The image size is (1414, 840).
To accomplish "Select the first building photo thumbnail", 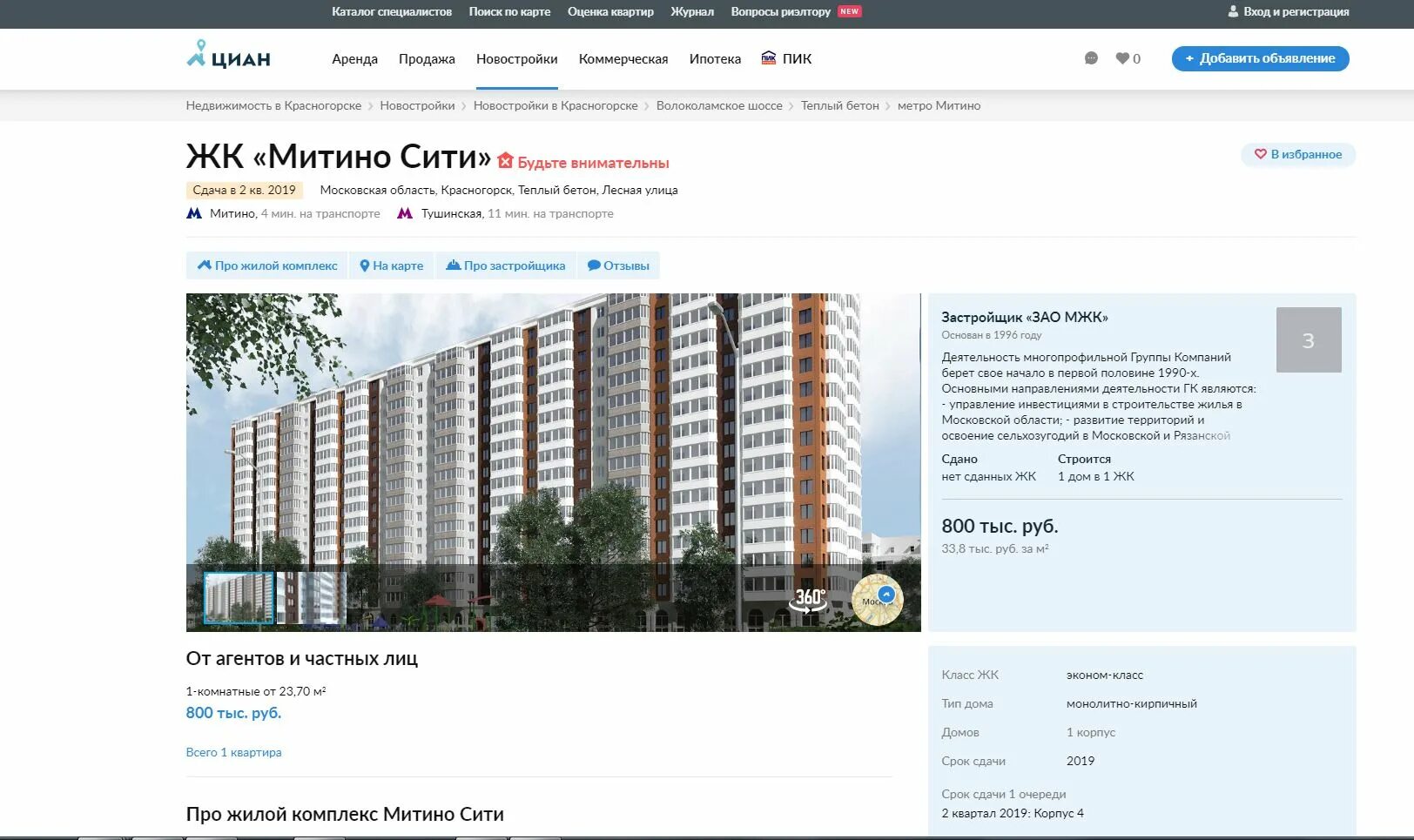I will 239,598.
